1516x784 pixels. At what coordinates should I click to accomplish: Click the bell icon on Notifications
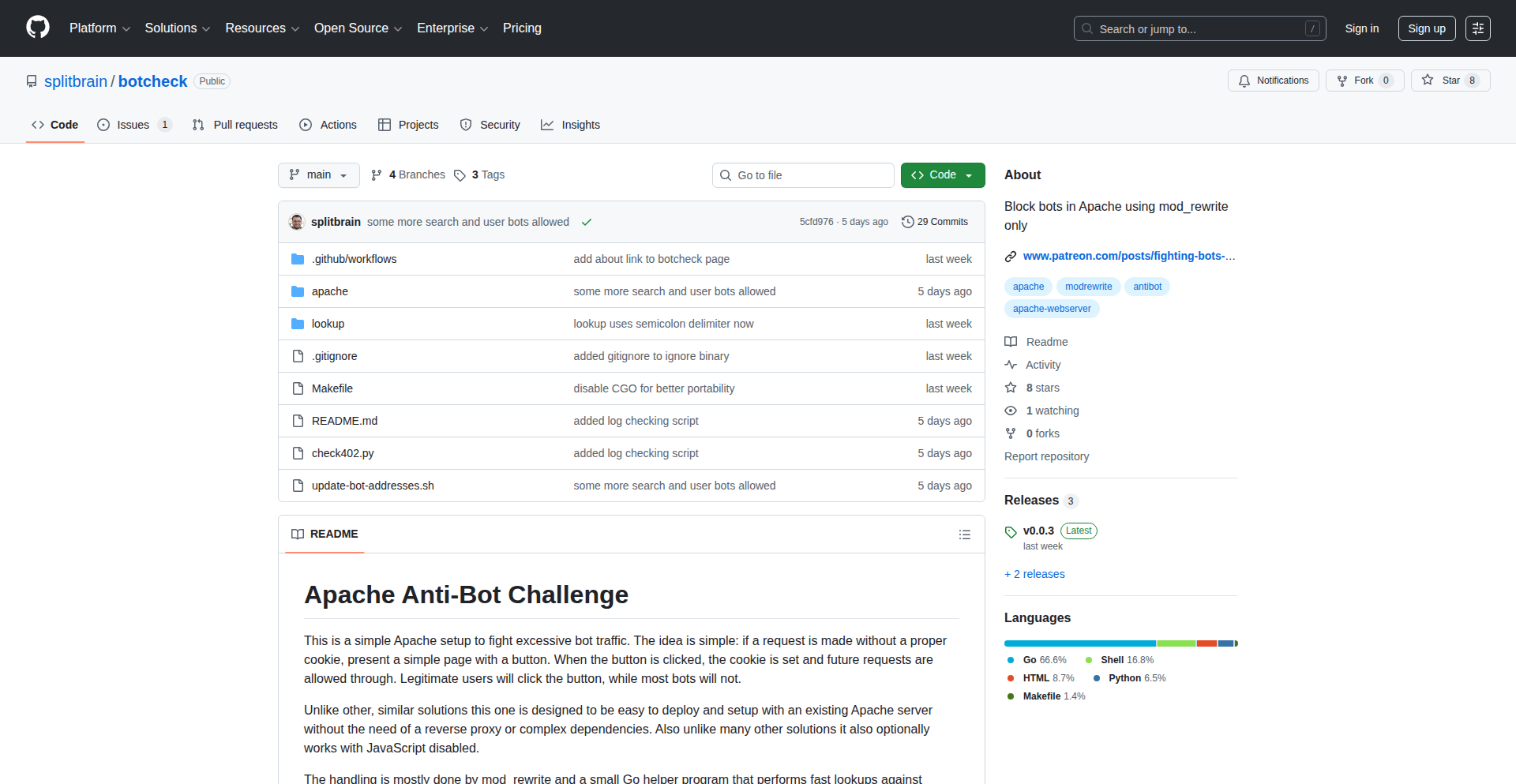point(1244,81)
